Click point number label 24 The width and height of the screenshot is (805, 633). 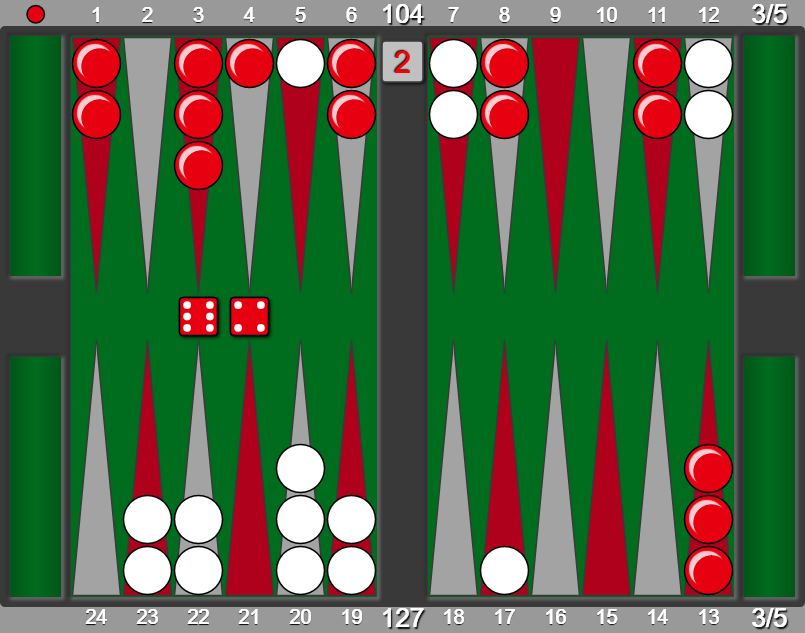pos(96,617)
